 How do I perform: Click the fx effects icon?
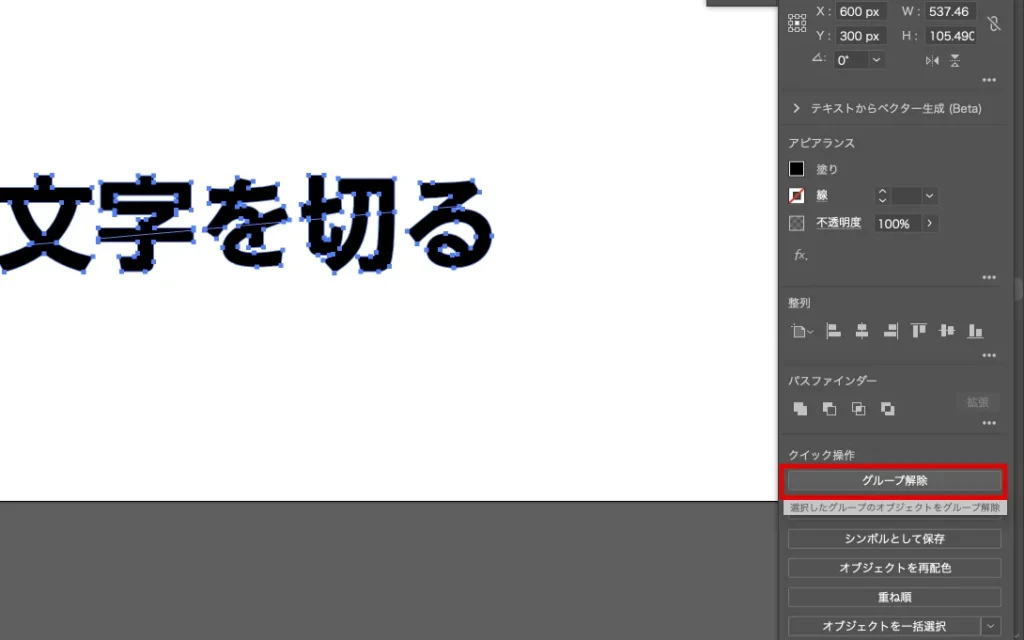click(800, 255)
